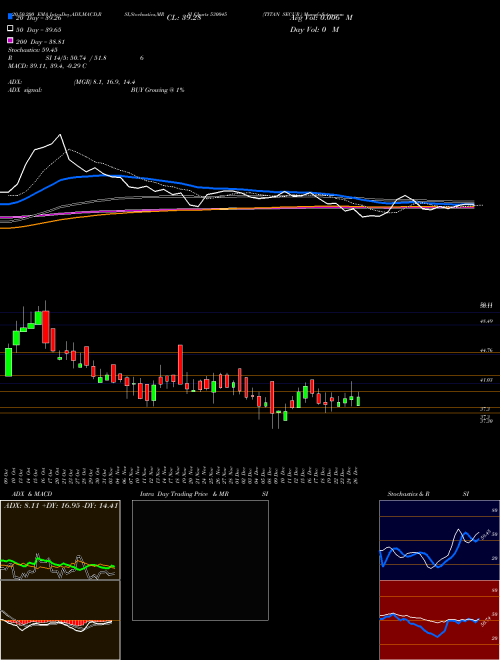Click the tall red candle in mid-November
The height and width of the screenshot is (660, 500).
coord(180,365)
